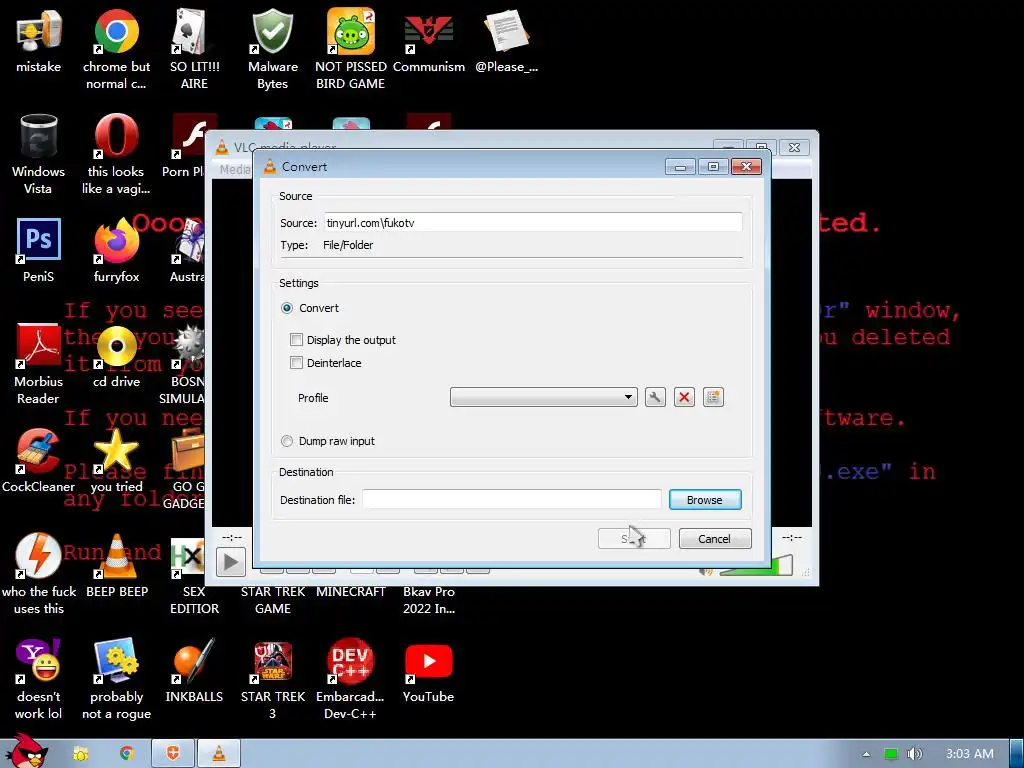Screen dimensions: 1024x768
Task: Open 'who the fuck uses this' icon
Action: [x=39, y=574]
